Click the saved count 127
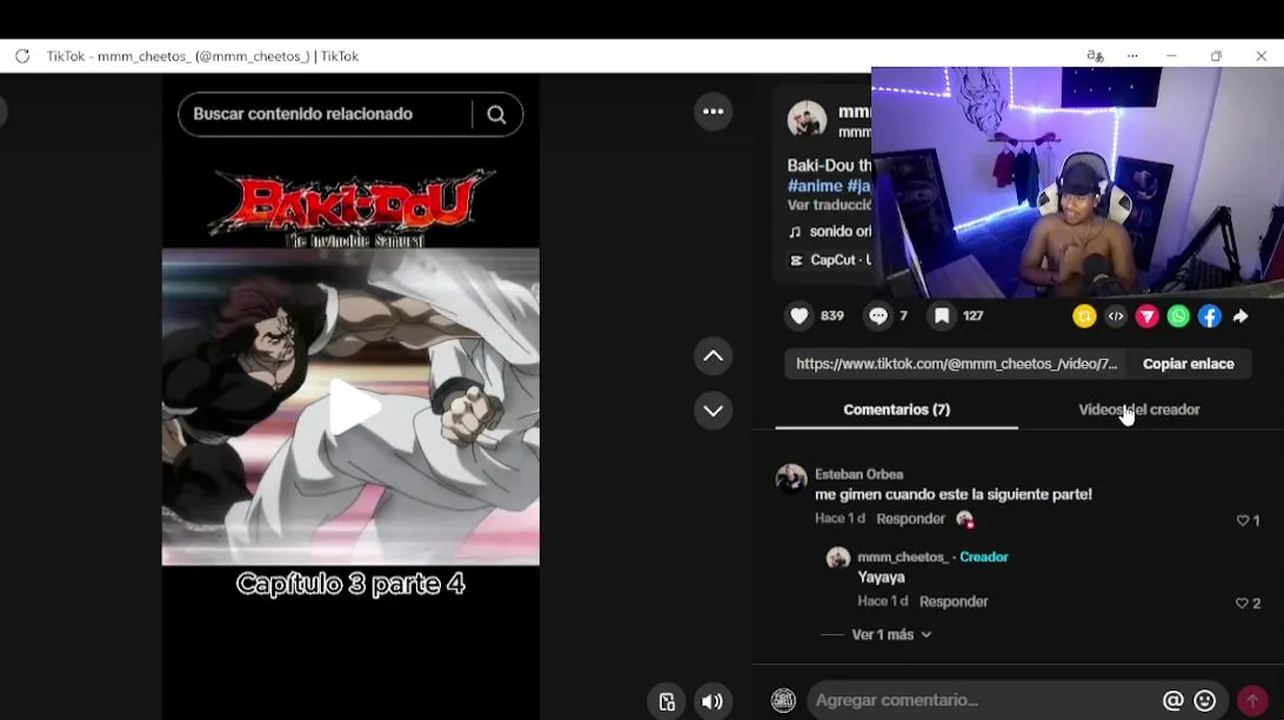The image size is (1284, 720). tap(973, 316)
